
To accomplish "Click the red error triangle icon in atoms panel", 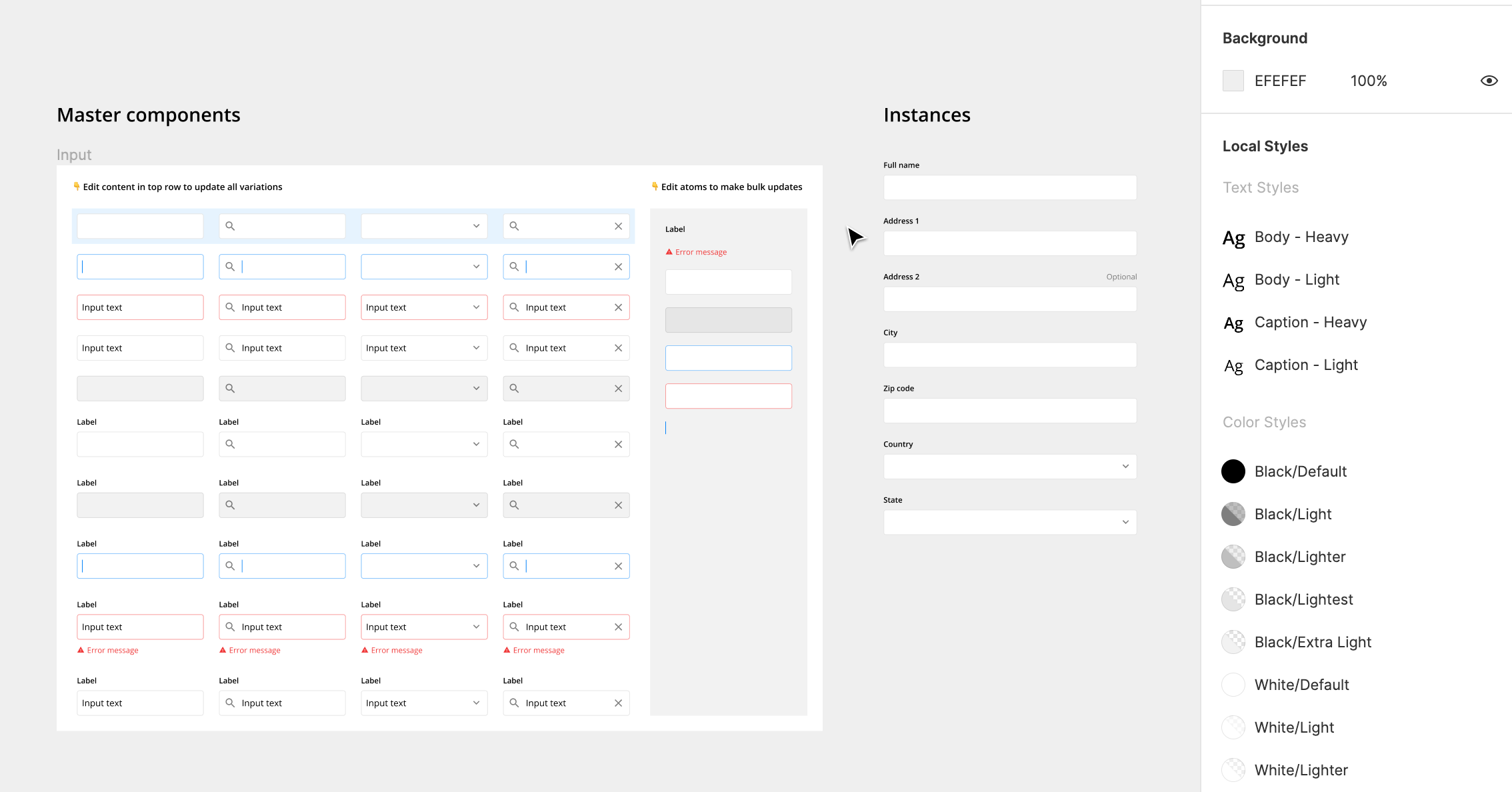I will [x=669, y=252].
